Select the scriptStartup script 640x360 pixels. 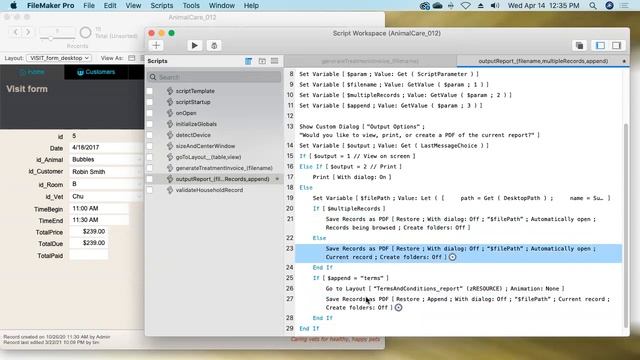193,102
